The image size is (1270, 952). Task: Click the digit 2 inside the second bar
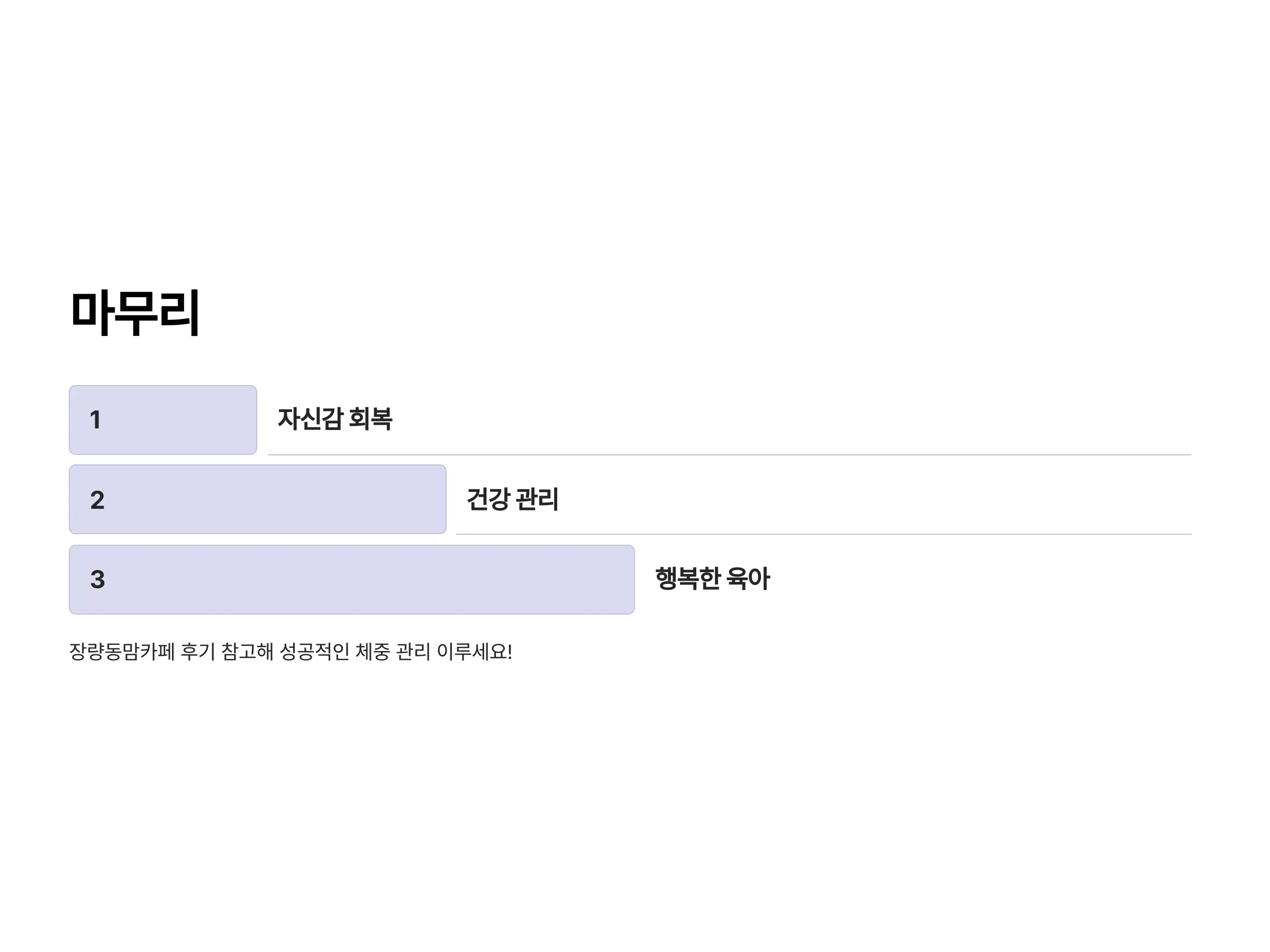point(97,500)
